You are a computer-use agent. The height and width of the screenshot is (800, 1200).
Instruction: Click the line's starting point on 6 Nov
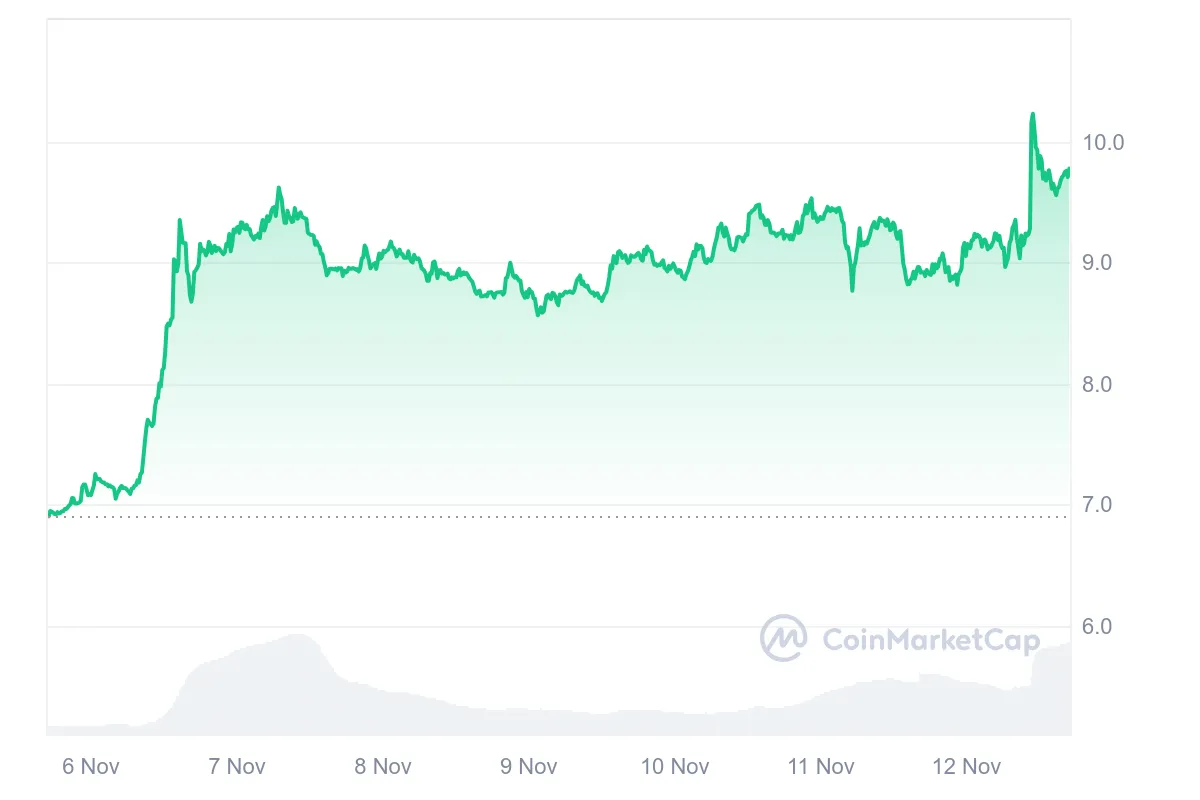click(49, 513)
